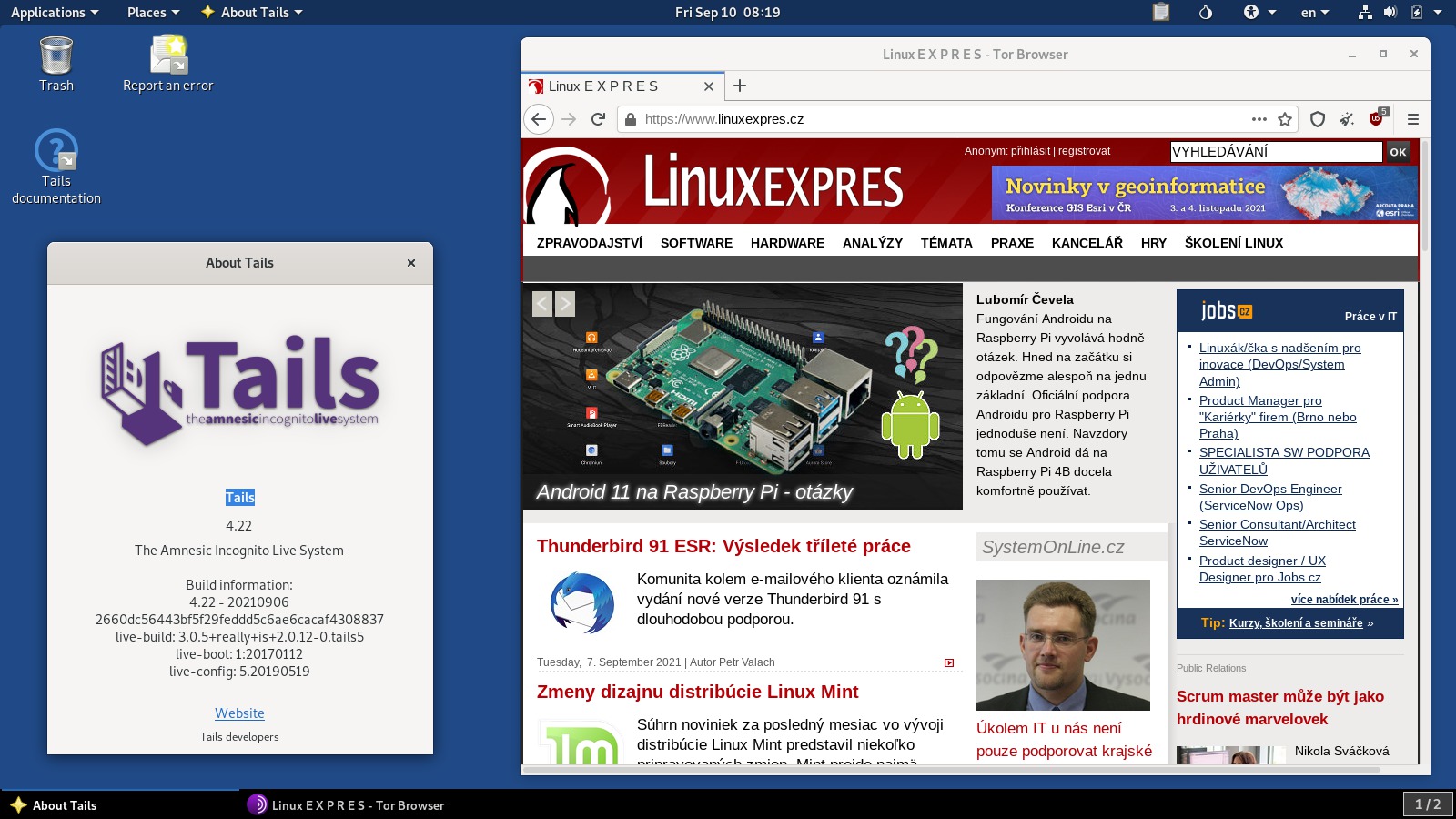This screenshot has width=1456, height=819.
Task: Click the 1 / 2 workspace switcher
Action: [1428, 804]
